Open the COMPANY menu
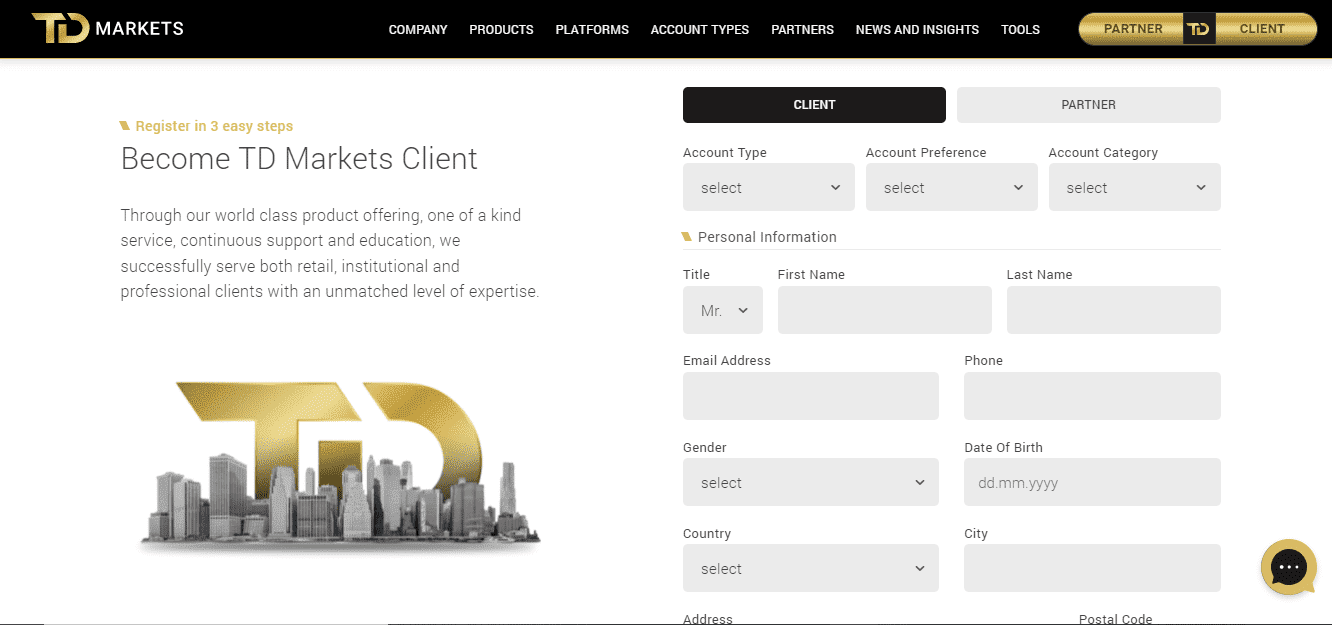1332x625 pixels. (x=418, y=30)
